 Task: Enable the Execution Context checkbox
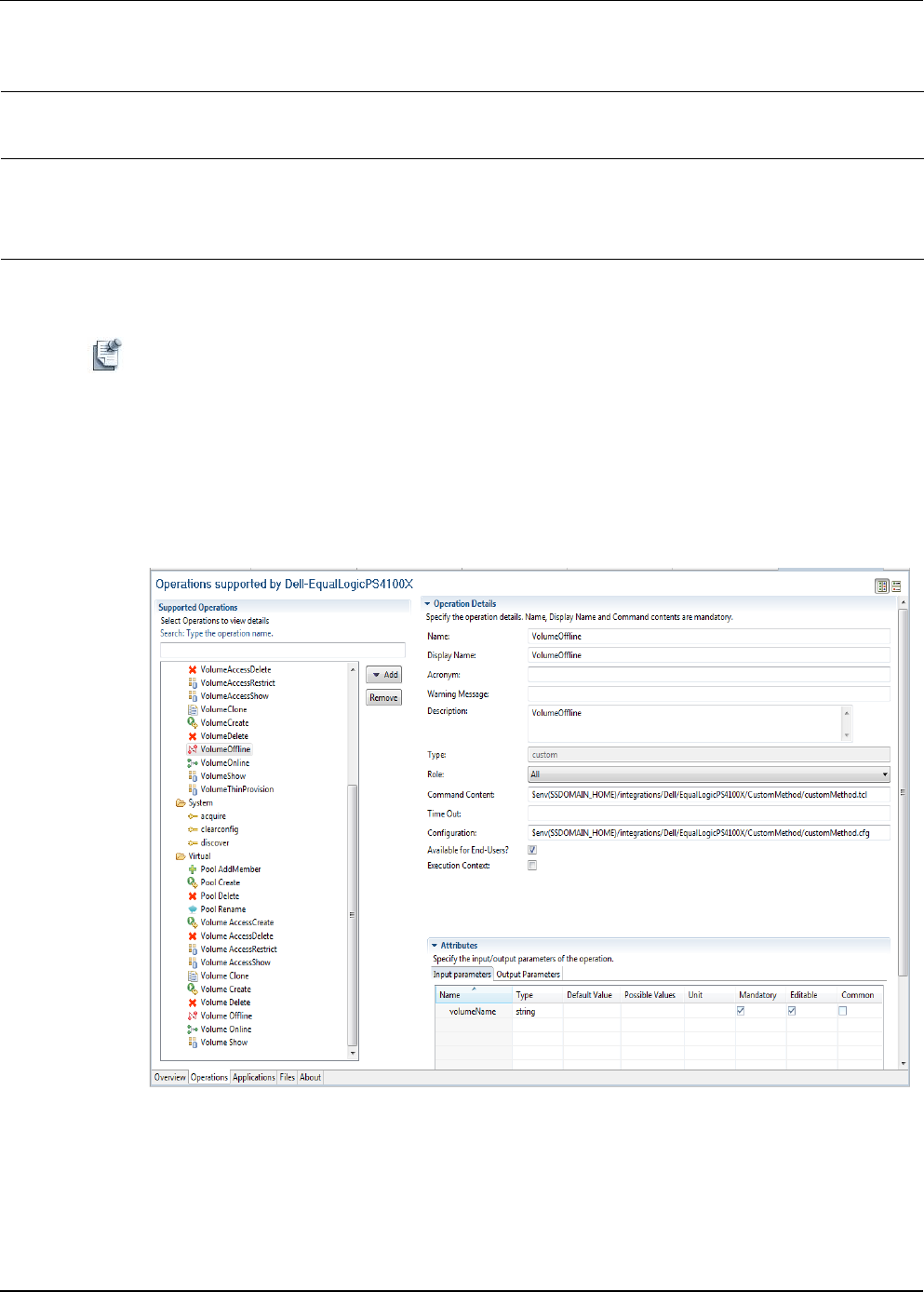532,866
